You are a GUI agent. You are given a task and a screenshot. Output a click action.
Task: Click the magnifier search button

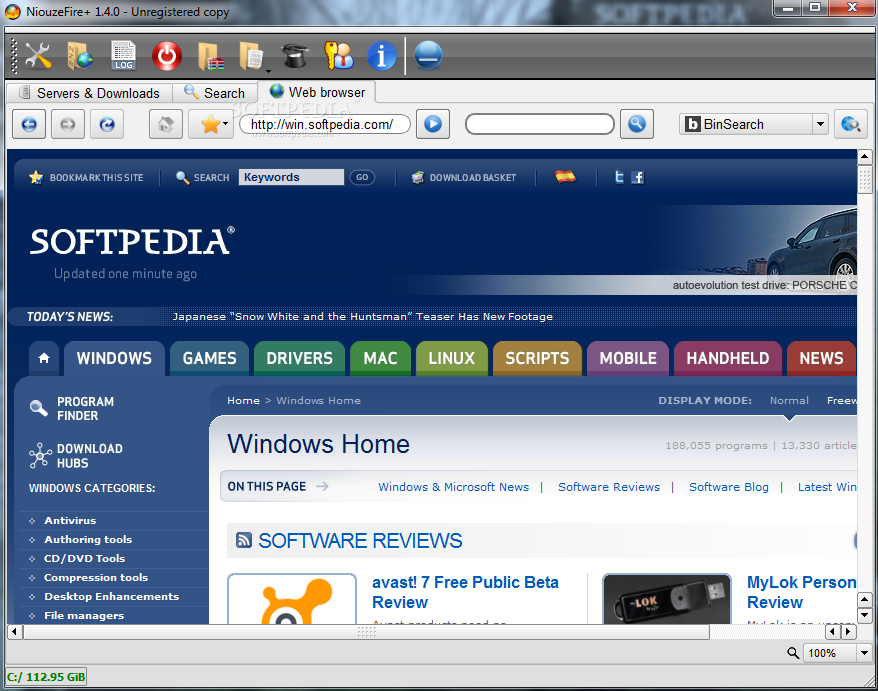click(x=637, y=124)
